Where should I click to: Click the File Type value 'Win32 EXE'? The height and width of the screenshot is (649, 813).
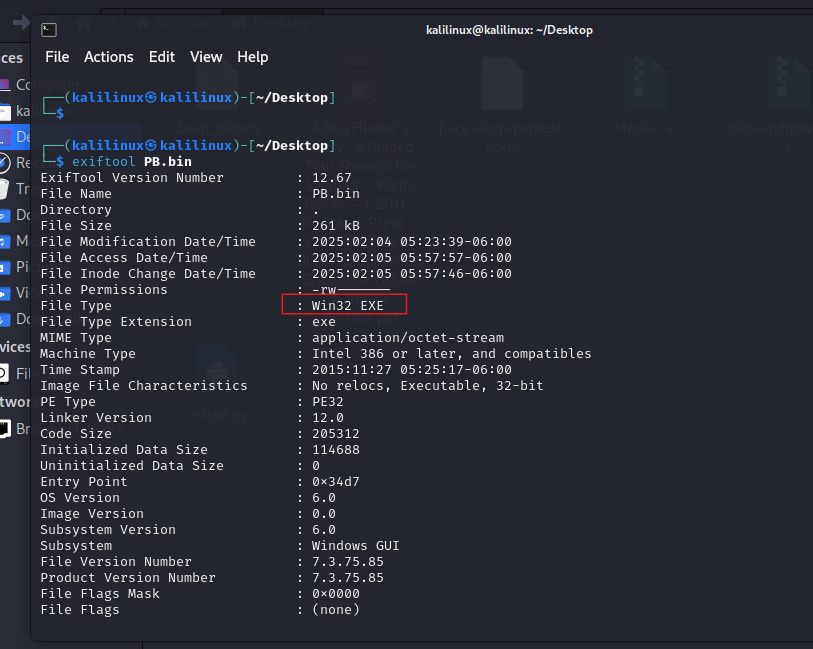[347, 306]
